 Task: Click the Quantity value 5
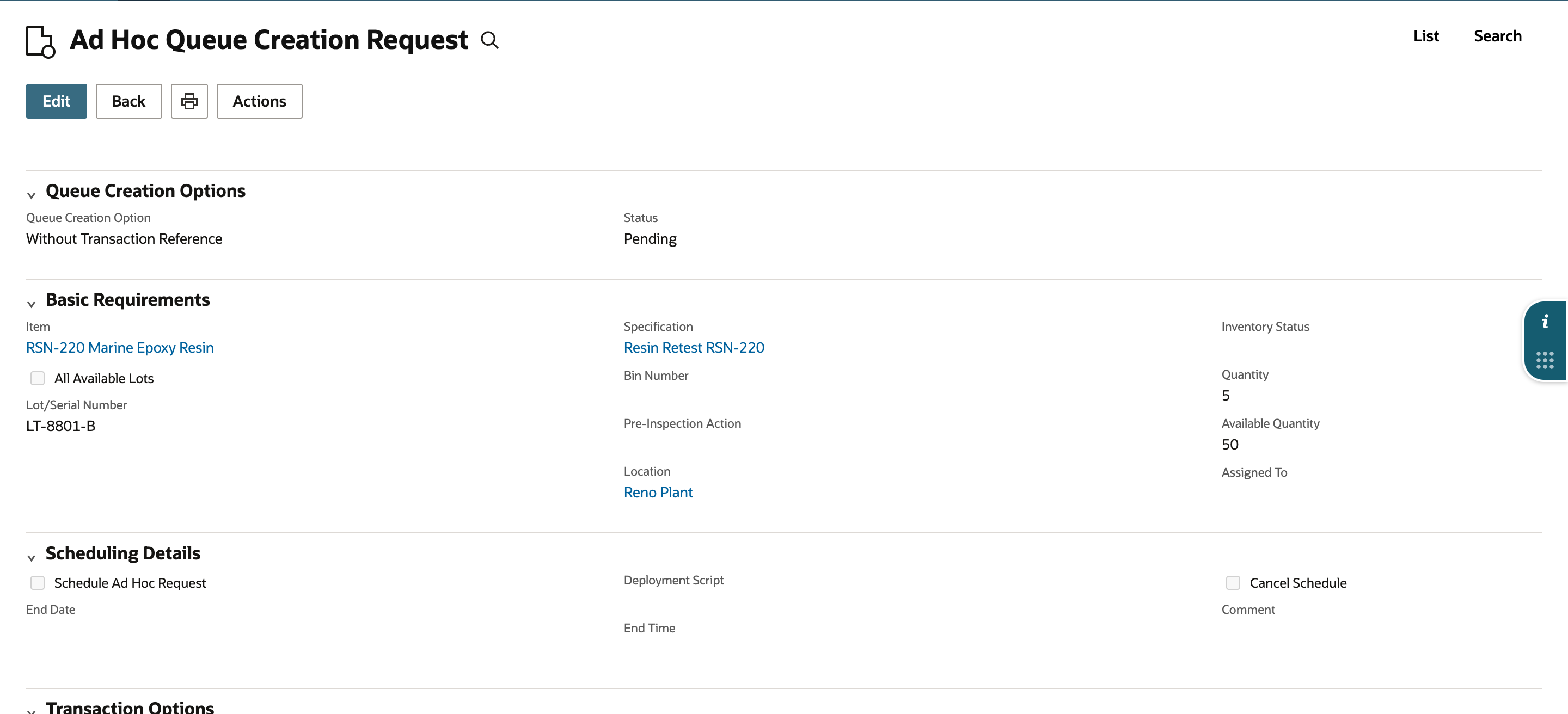(1226, 395)
